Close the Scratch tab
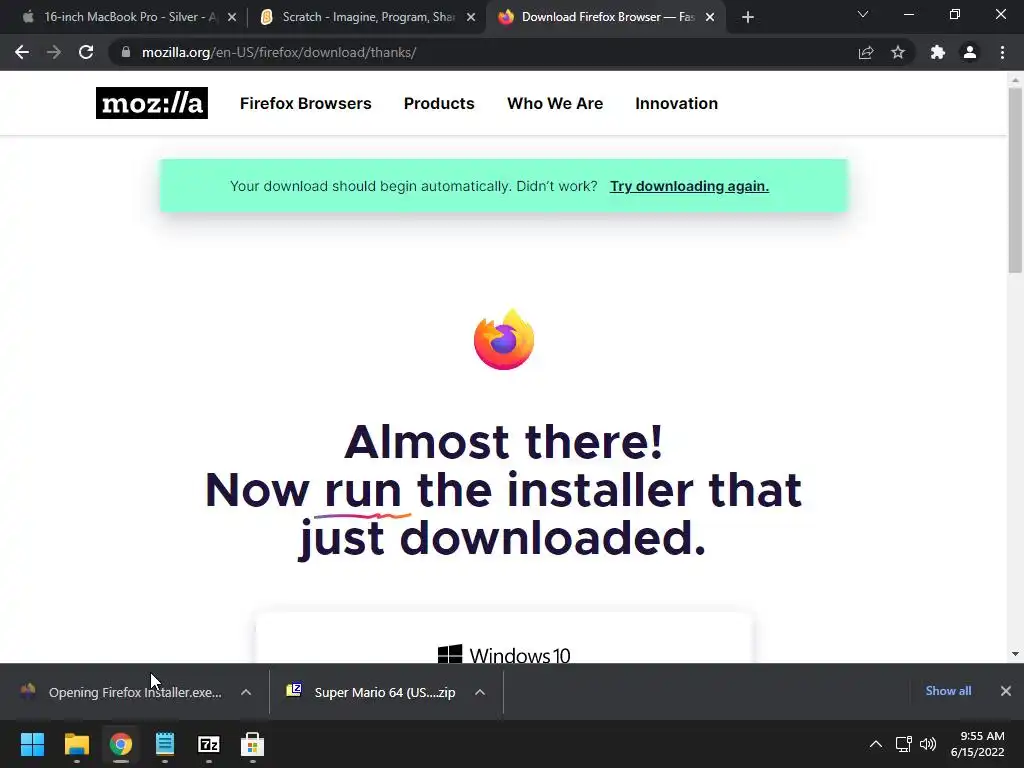1024x768 pixels. tap(471, 17)
